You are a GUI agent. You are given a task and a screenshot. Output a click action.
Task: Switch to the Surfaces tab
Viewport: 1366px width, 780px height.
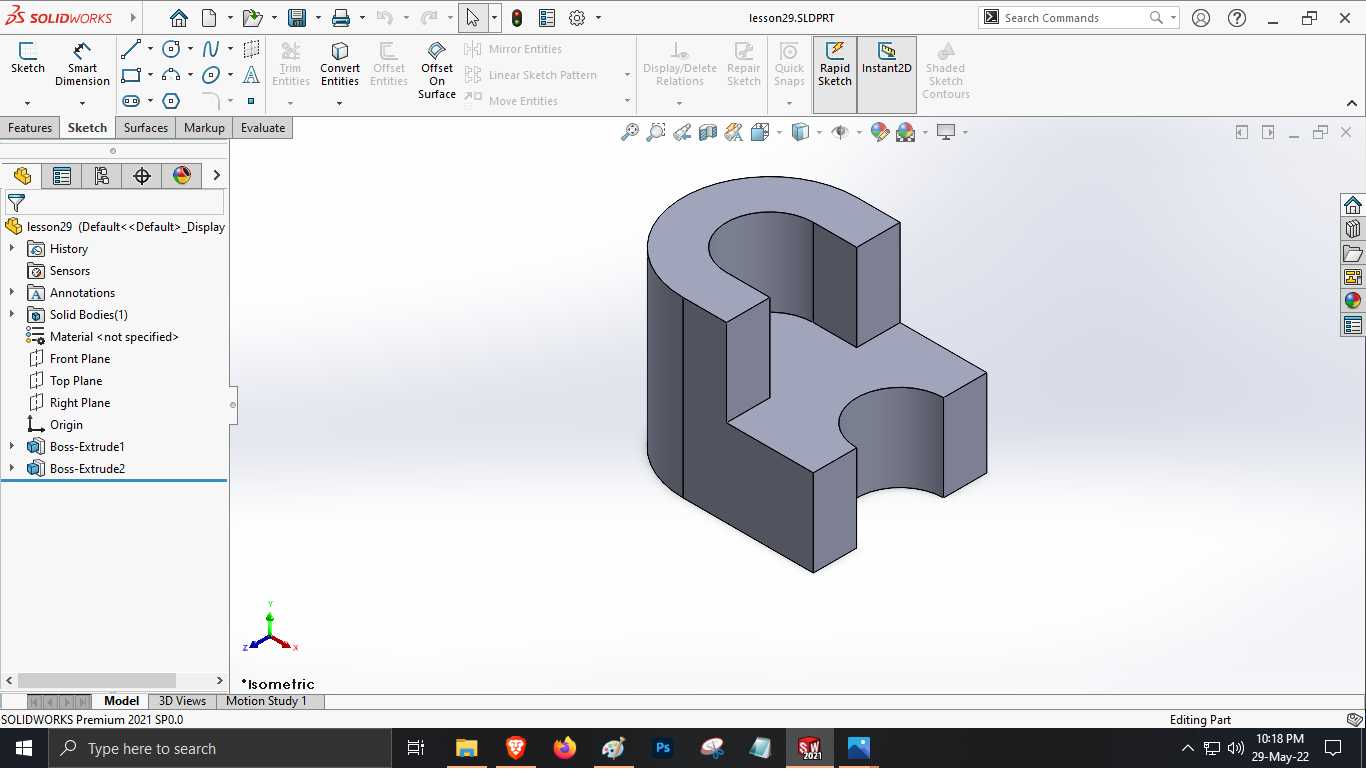(146, 128)
